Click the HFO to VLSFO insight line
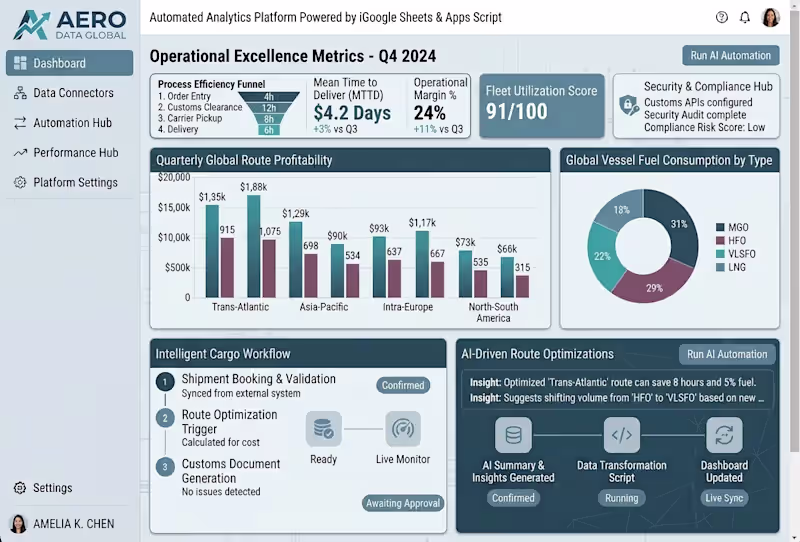The image size is (800, 542). (x=617, y=398)
